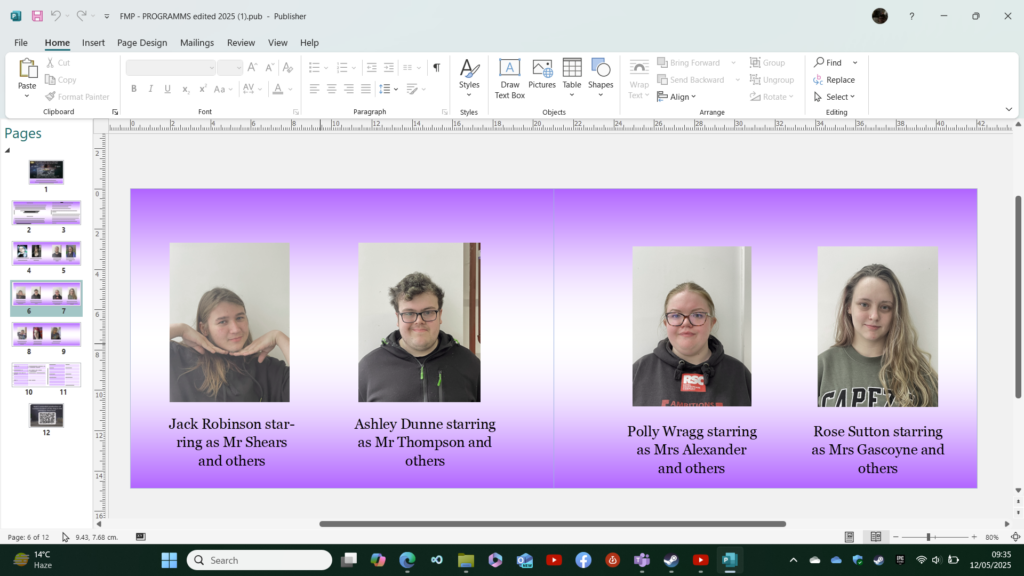This screenshot has width=1024, height=576.
Task: Center align text in Paragraph group
Action: point(332,89)
